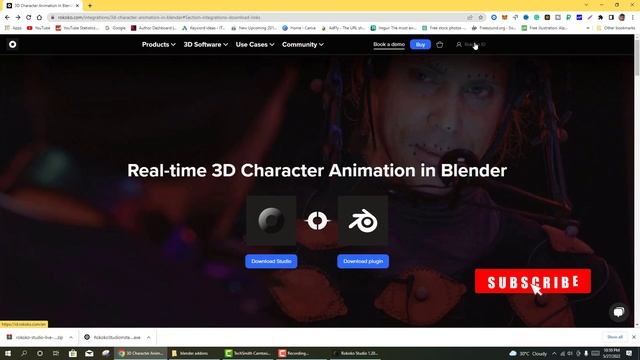The height and width of the screenshot is (360, 640).
Task: Switch to Chrome 3D Character Animation window
Action: (140, 353)
